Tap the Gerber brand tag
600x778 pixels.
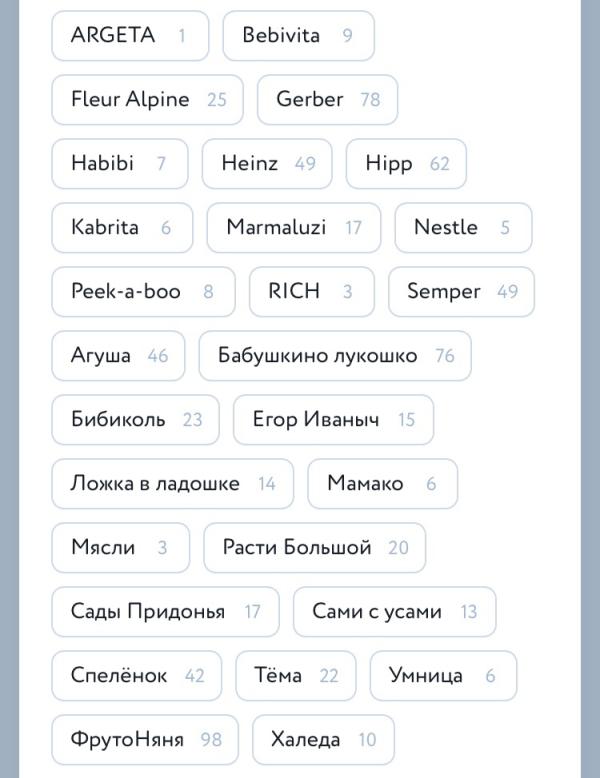(x=327, y=100)
